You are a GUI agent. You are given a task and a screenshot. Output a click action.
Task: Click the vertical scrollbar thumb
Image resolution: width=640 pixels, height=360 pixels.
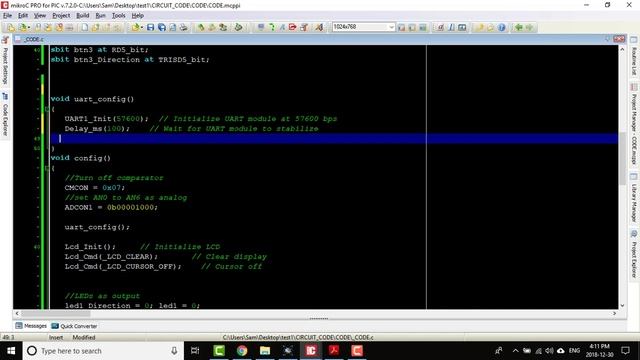pos(622,158)
